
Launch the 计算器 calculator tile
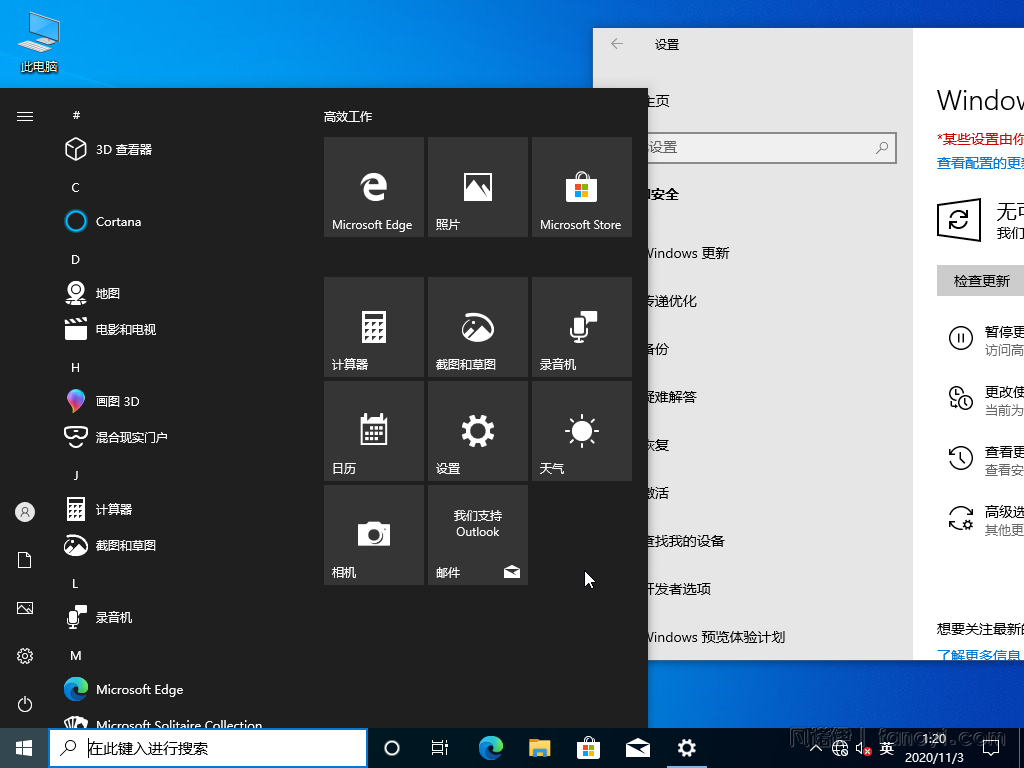click(374, 327)
